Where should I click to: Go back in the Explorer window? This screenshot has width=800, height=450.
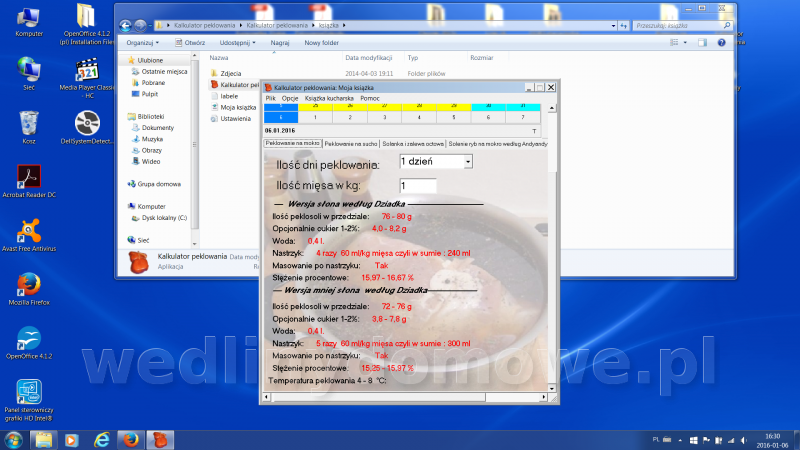click(126, 25)
